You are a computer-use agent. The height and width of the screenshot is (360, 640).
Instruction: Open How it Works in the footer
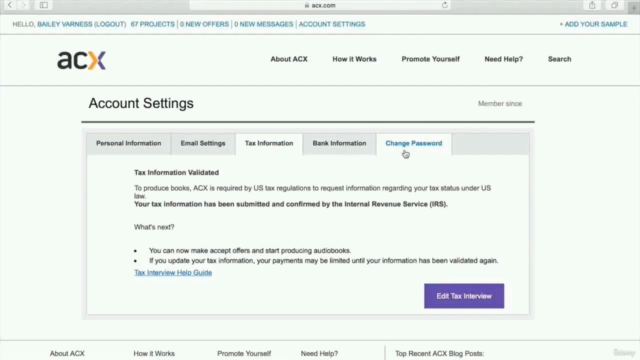(x=154, y=353)
